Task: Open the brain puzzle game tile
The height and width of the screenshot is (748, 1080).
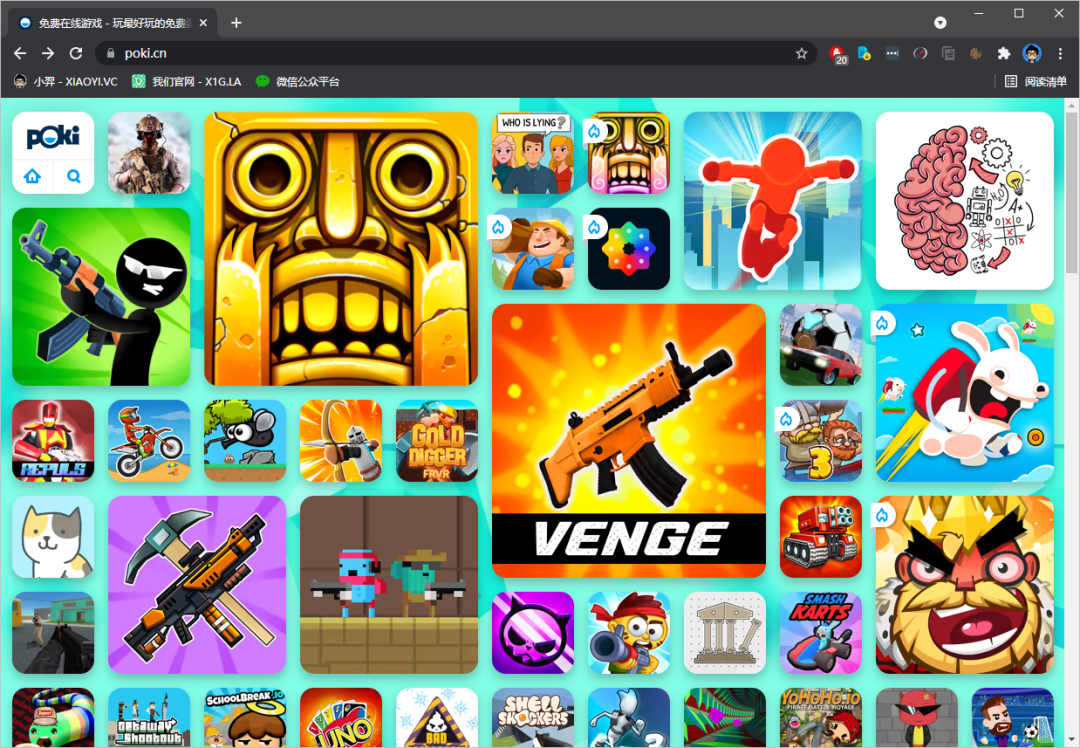Action: coord(965,201)
